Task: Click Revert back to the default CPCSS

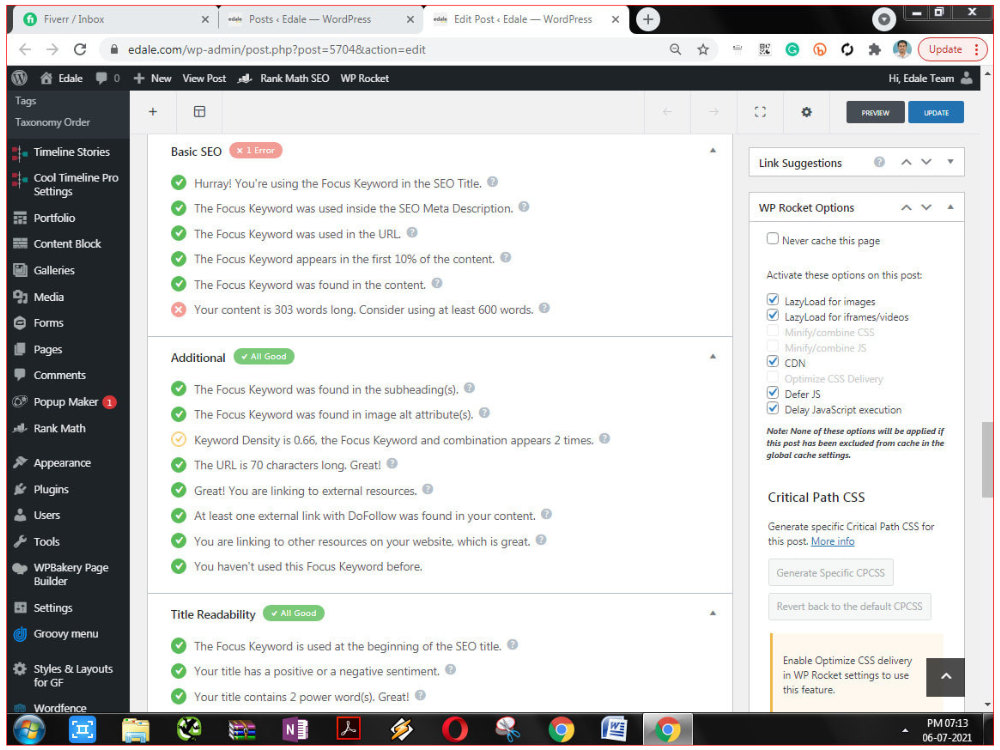Action: pyautogui.click(x=849, y=606)
